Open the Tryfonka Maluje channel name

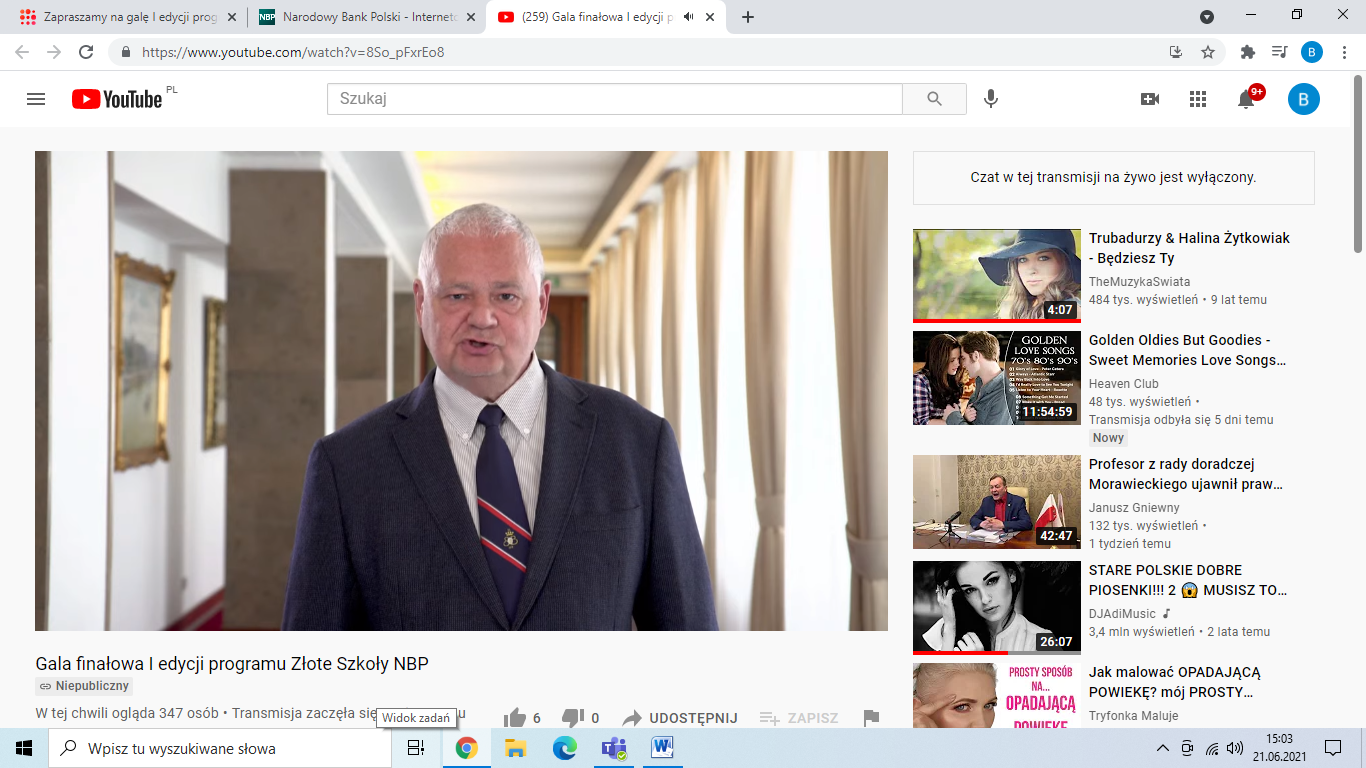(x=1134, y=716)
